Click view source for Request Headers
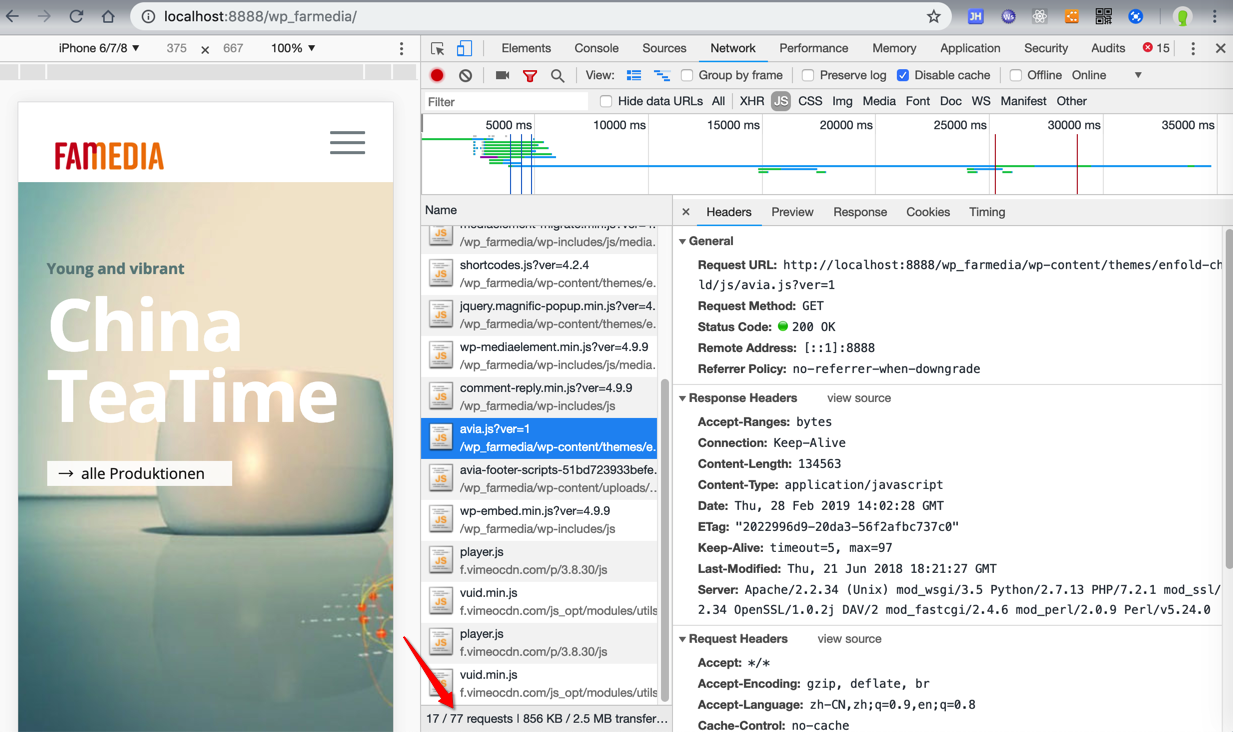Screen dimensions: 1233x733 (849, 639)
